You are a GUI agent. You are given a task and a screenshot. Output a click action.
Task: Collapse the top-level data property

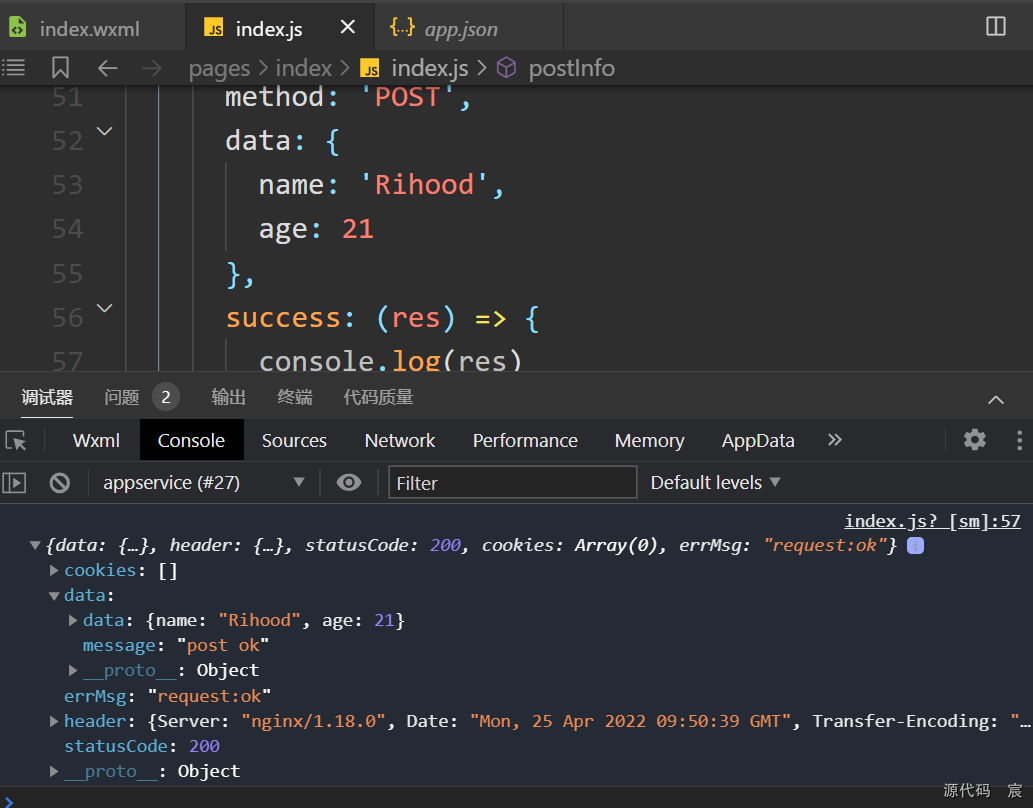pos(54,595)
